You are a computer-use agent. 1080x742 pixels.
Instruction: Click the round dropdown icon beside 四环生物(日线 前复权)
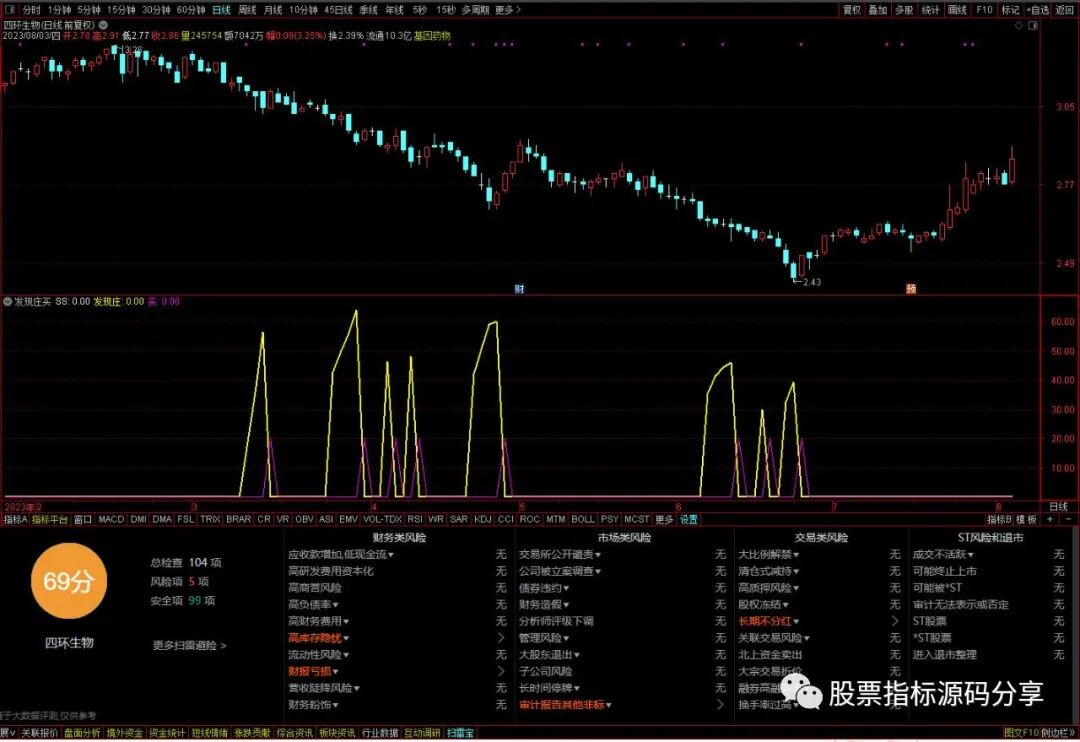[x=103, y=25]
